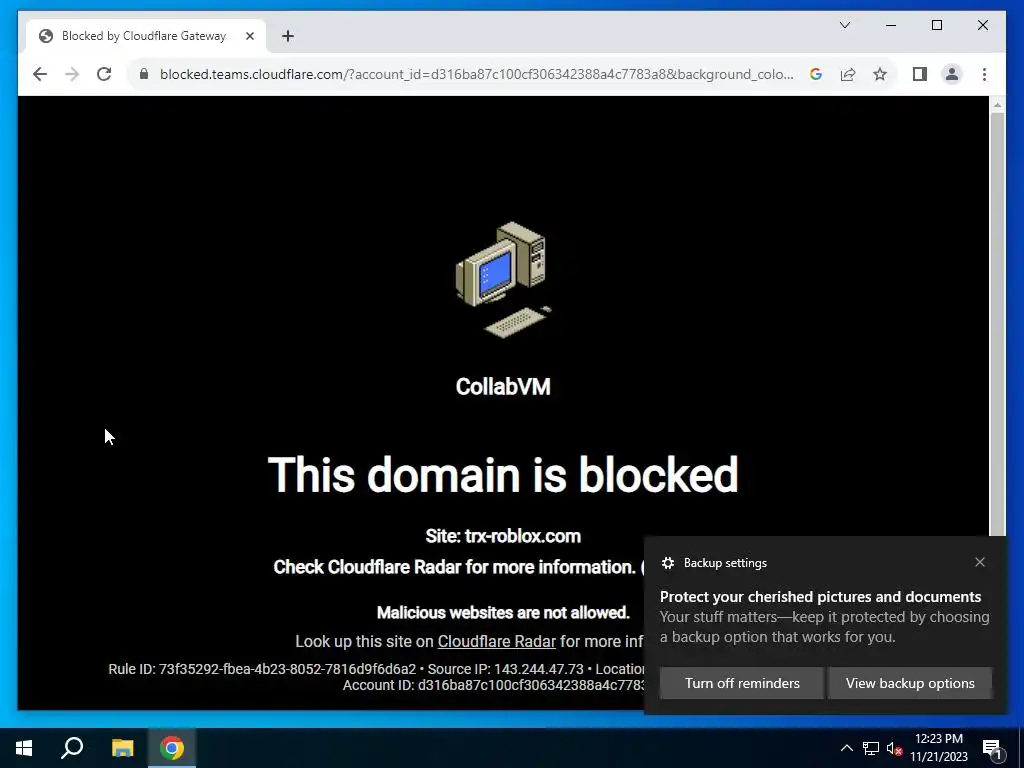Turn off backup reminders

pos(742,683)
